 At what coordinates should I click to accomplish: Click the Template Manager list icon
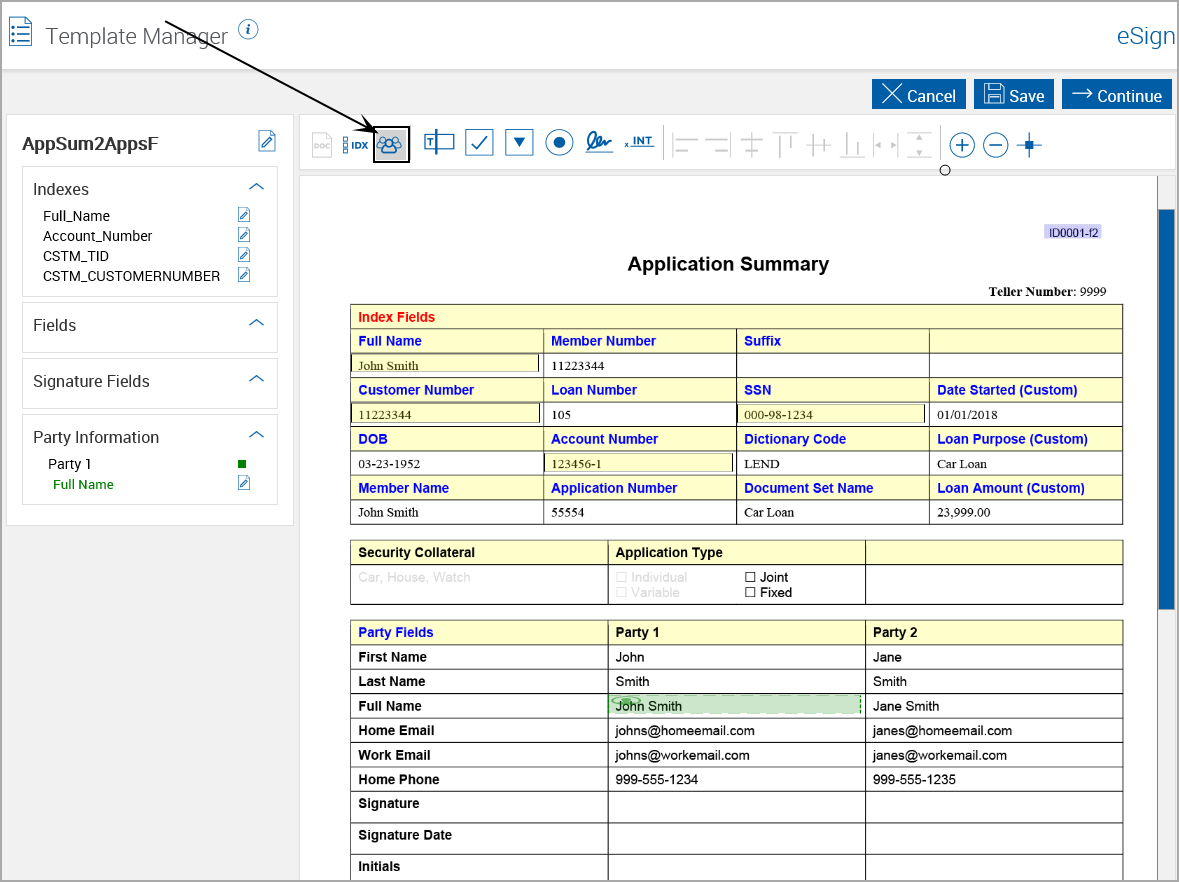pyautogui.click(x=20, y=32)
